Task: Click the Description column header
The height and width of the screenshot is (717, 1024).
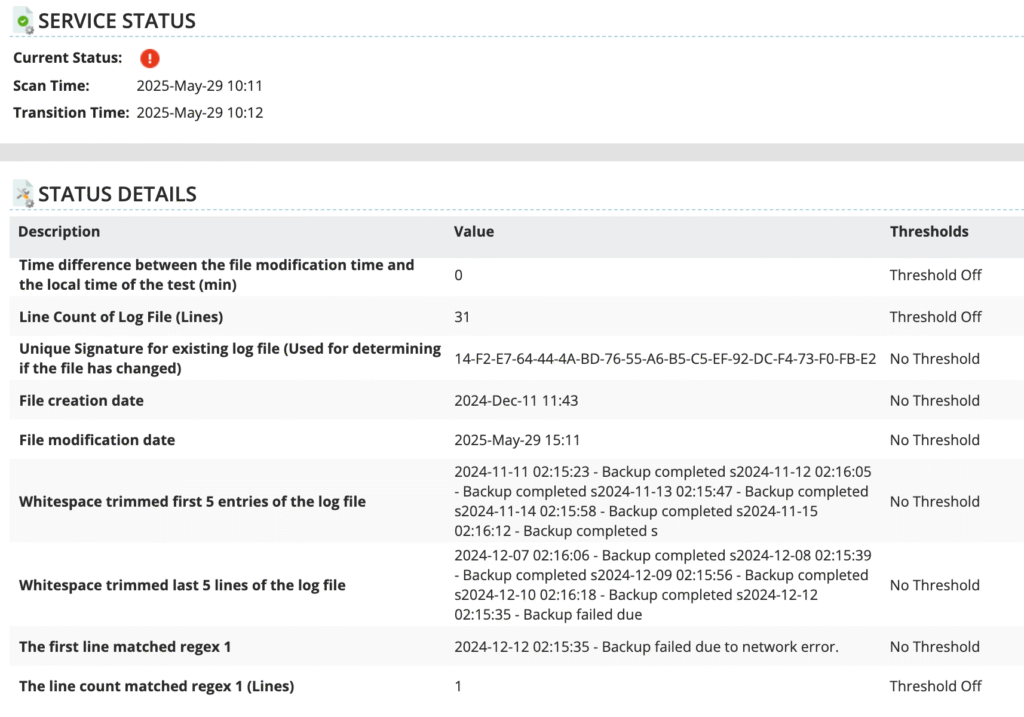Action: click(x=59, y=231)
